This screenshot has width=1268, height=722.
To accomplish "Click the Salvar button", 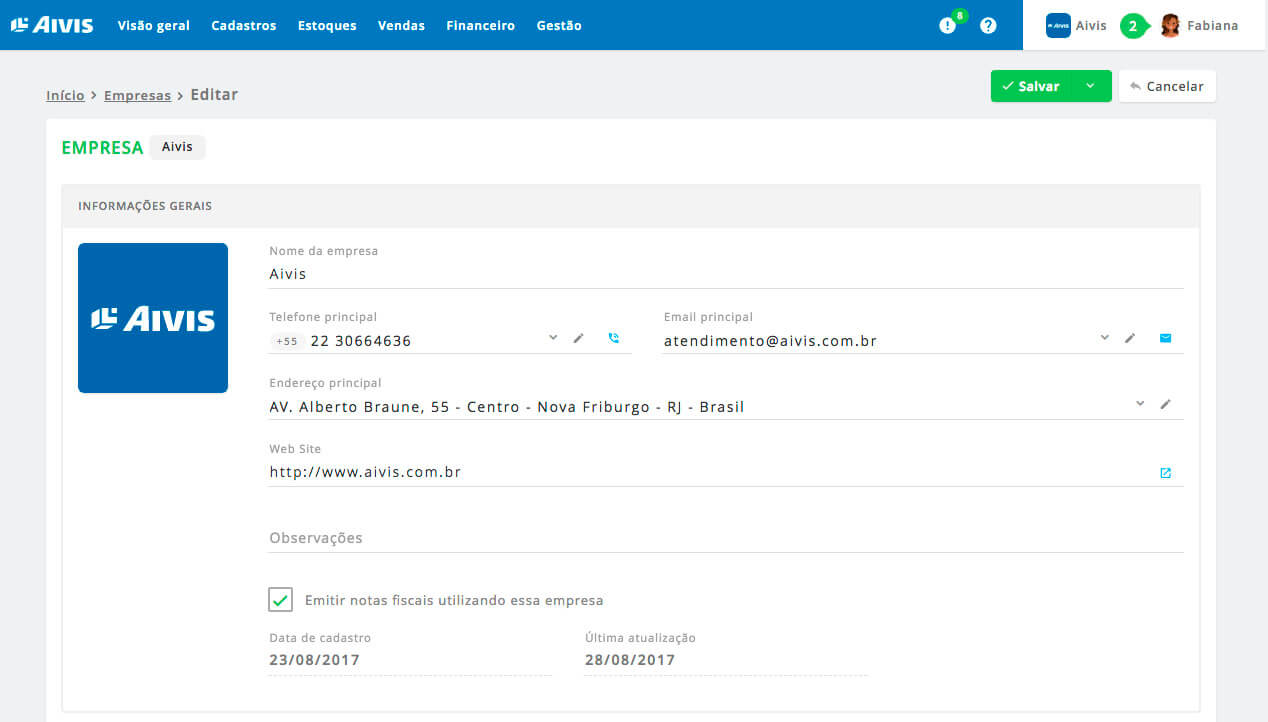I will pos(1032,86).
